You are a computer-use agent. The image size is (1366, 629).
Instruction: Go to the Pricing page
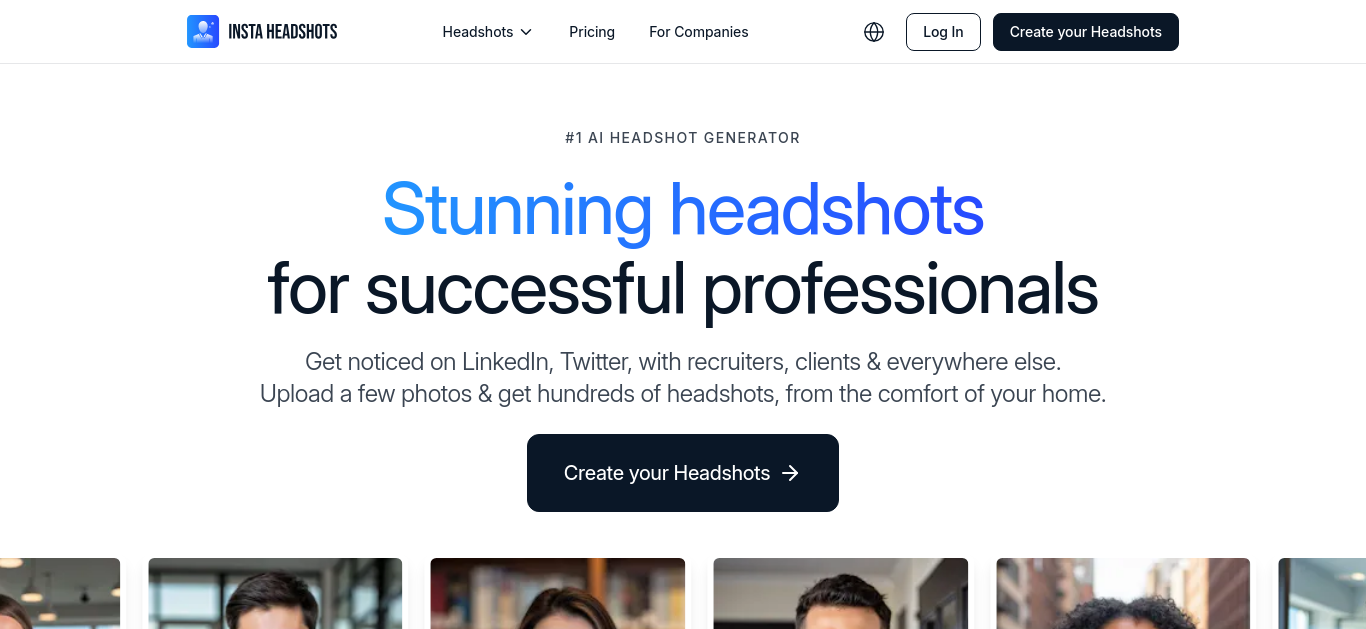592,32
